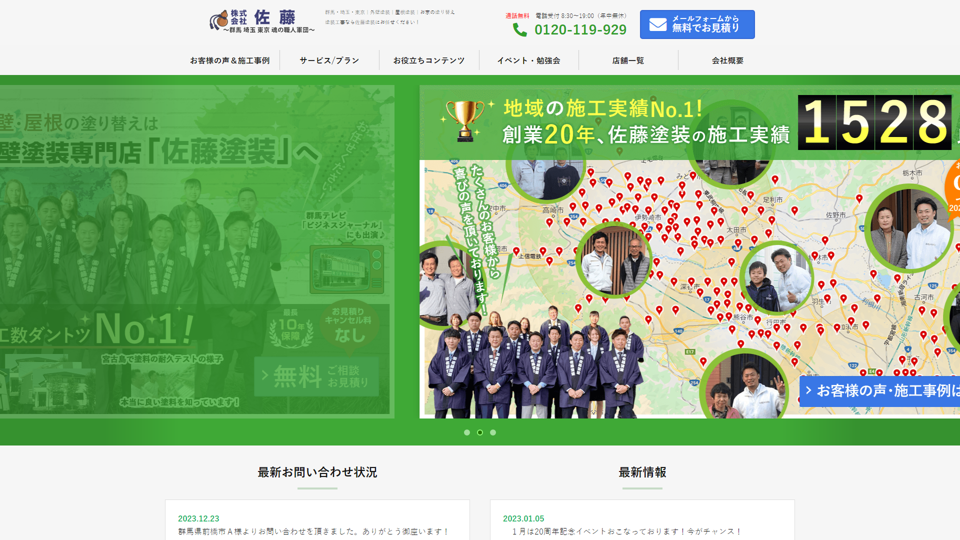This screenshot has height=540, width=960.
Task: Open the 店舗一覧 menu item
Action: 628,61
